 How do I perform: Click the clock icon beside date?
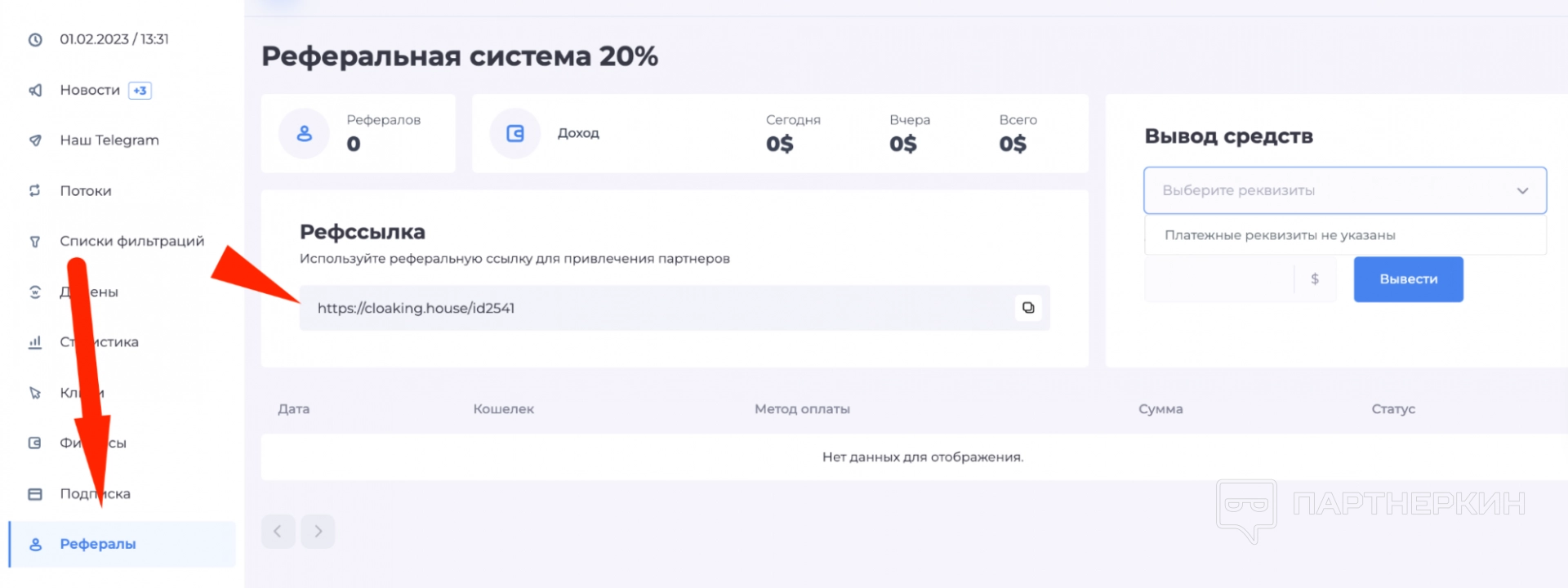[x=35, y=39]
